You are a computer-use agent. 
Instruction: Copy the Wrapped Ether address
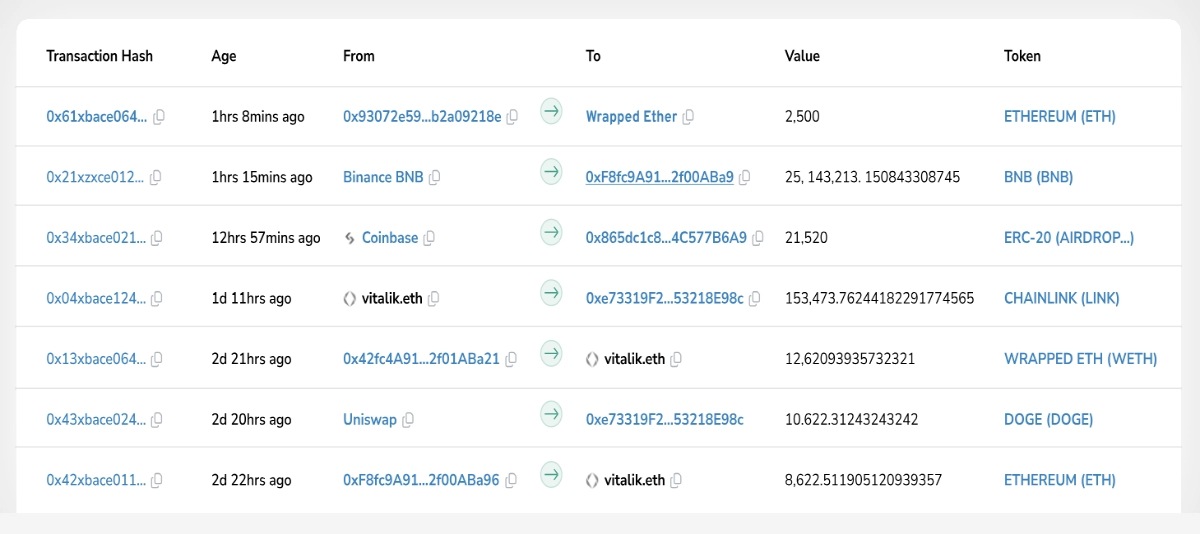688,117
